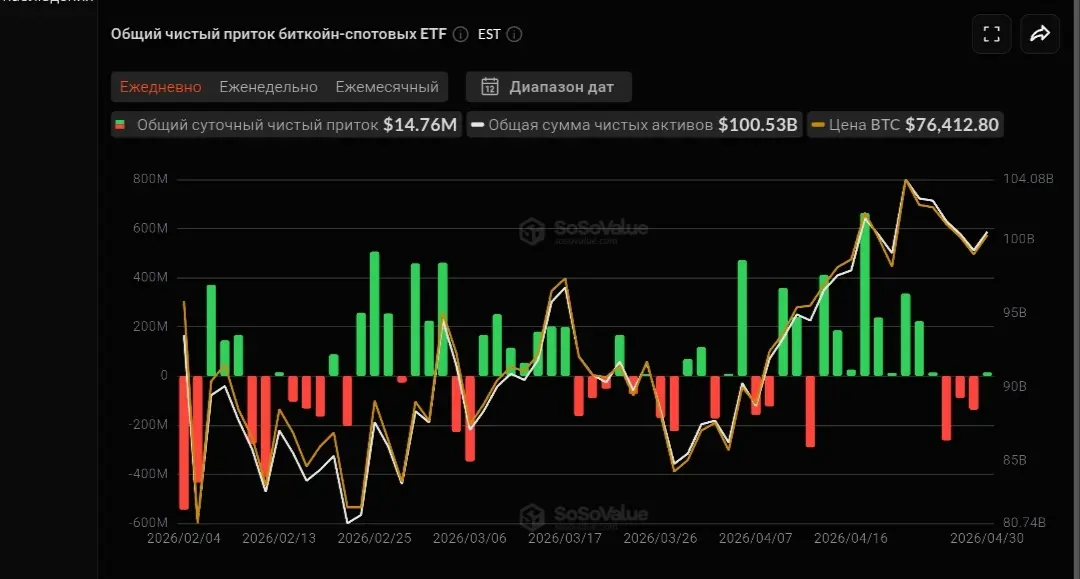1080x579 pixels.
Task: Switch to the Еженедельно tab
Action: 269,87
